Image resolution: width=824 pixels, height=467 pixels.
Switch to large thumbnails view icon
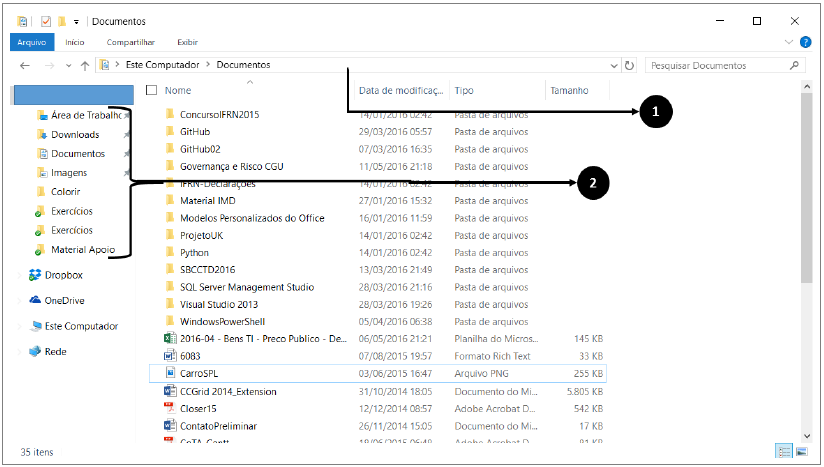tap(801, 452)
